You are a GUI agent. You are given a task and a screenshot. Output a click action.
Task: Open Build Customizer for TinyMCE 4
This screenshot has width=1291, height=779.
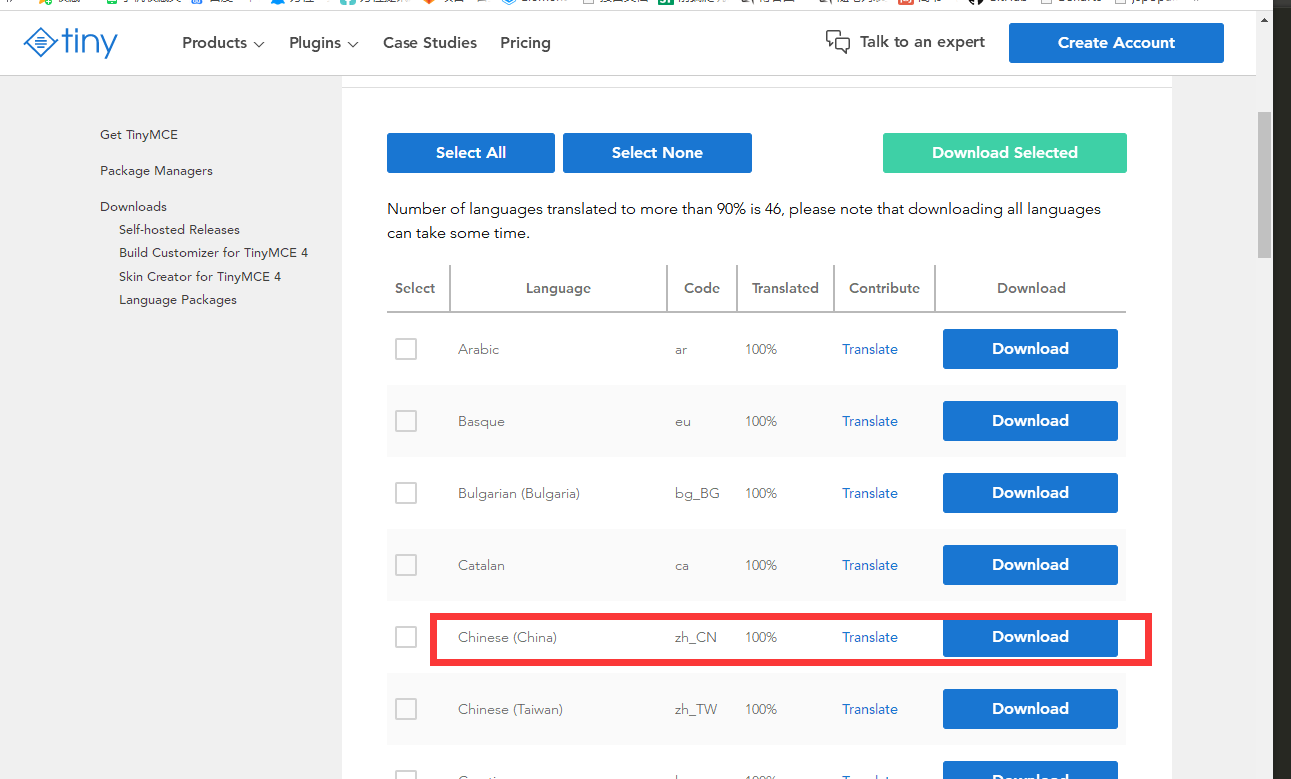pyautogui.click(x=213, y=253)
